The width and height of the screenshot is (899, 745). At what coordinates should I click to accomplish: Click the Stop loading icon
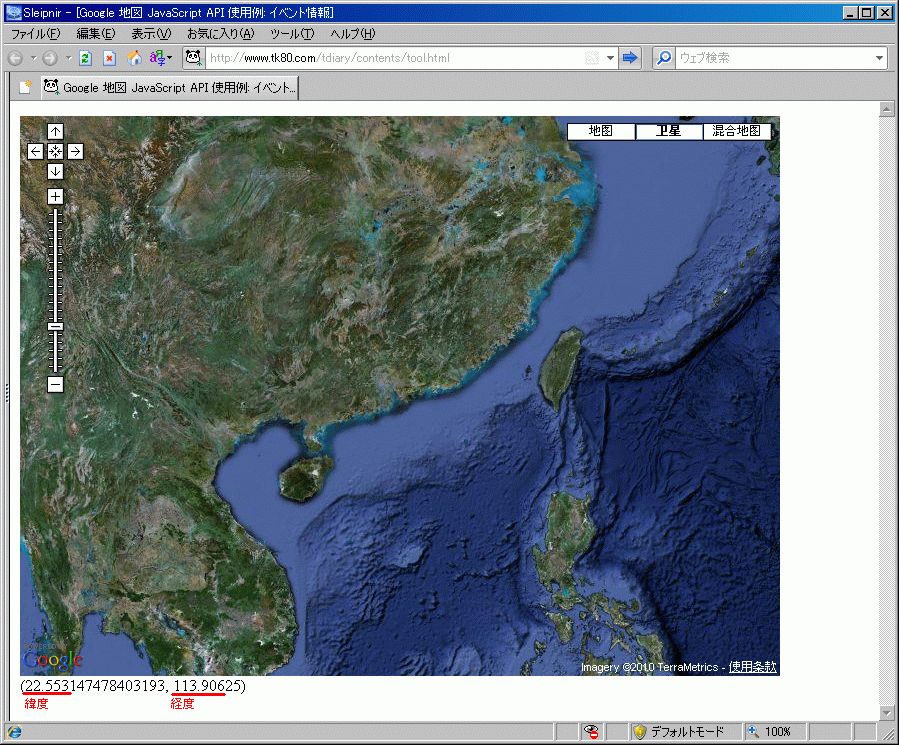[x=109, y=58]
